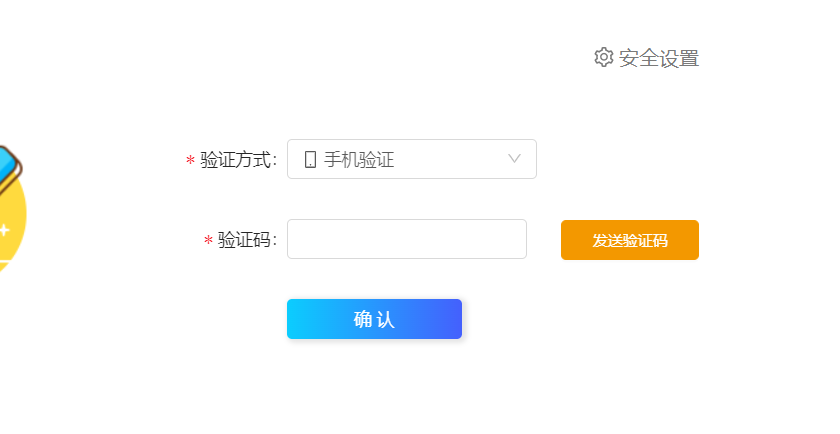The height and width of the screenshot is (434, 840).
Task: Click the 确 character on the confirm button
Action: pos(363,320)
